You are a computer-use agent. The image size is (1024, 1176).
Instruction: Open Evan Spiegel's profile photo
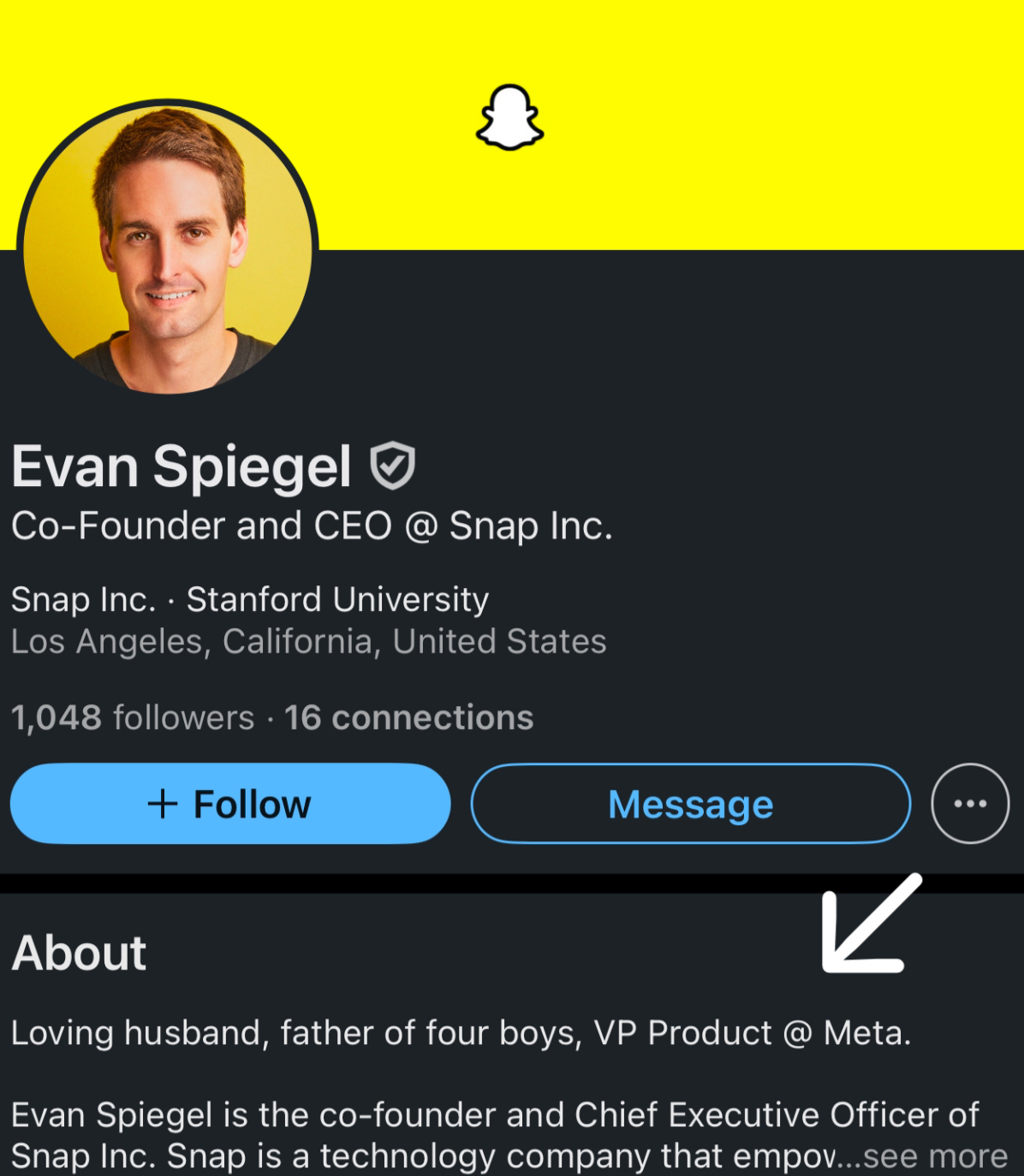pos(168,248)
